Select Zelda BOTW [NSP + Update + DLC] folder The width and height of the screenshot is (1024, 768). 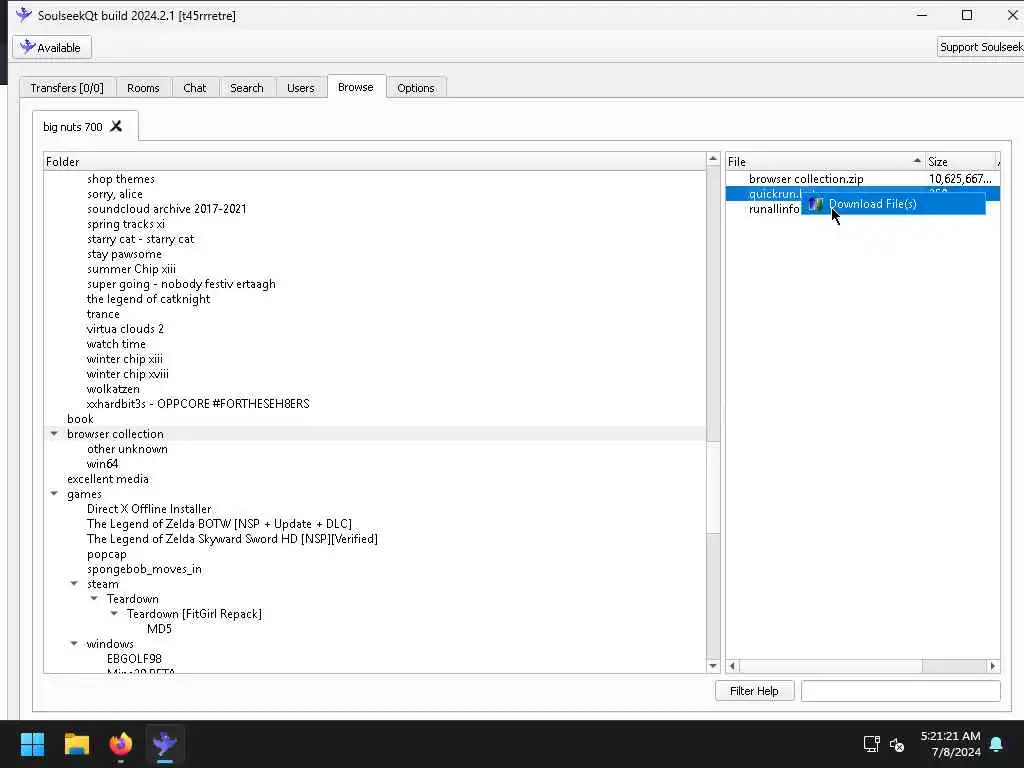coord(219,524)
